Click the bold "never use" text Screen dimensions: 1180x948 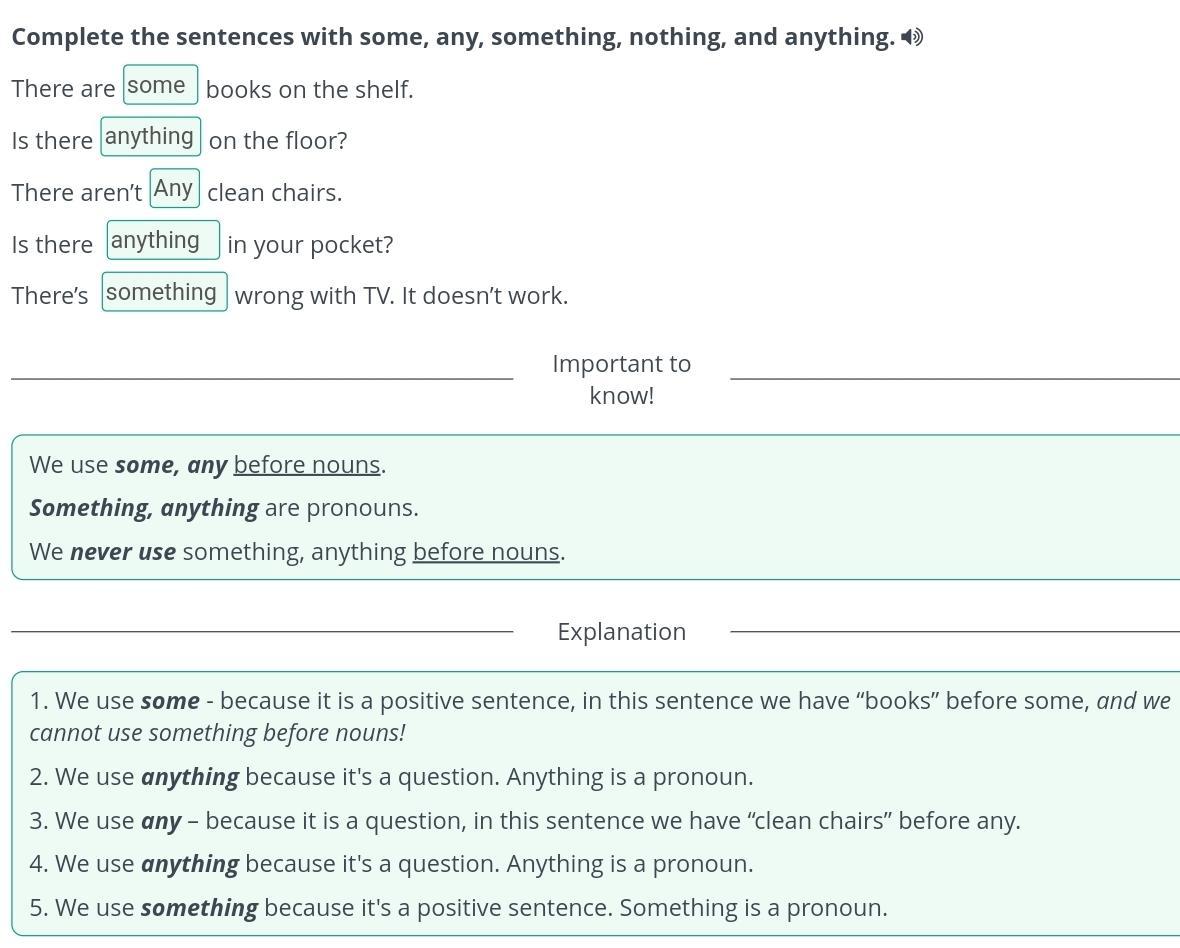click(x=123, y=552)
